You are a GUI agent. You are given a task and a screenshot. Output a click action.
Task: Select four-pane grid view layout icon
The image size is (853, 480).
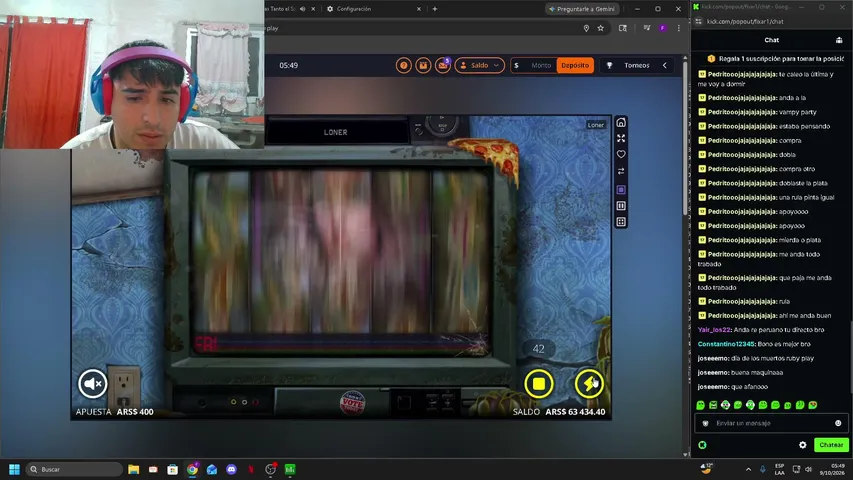(x=621, y=222)
